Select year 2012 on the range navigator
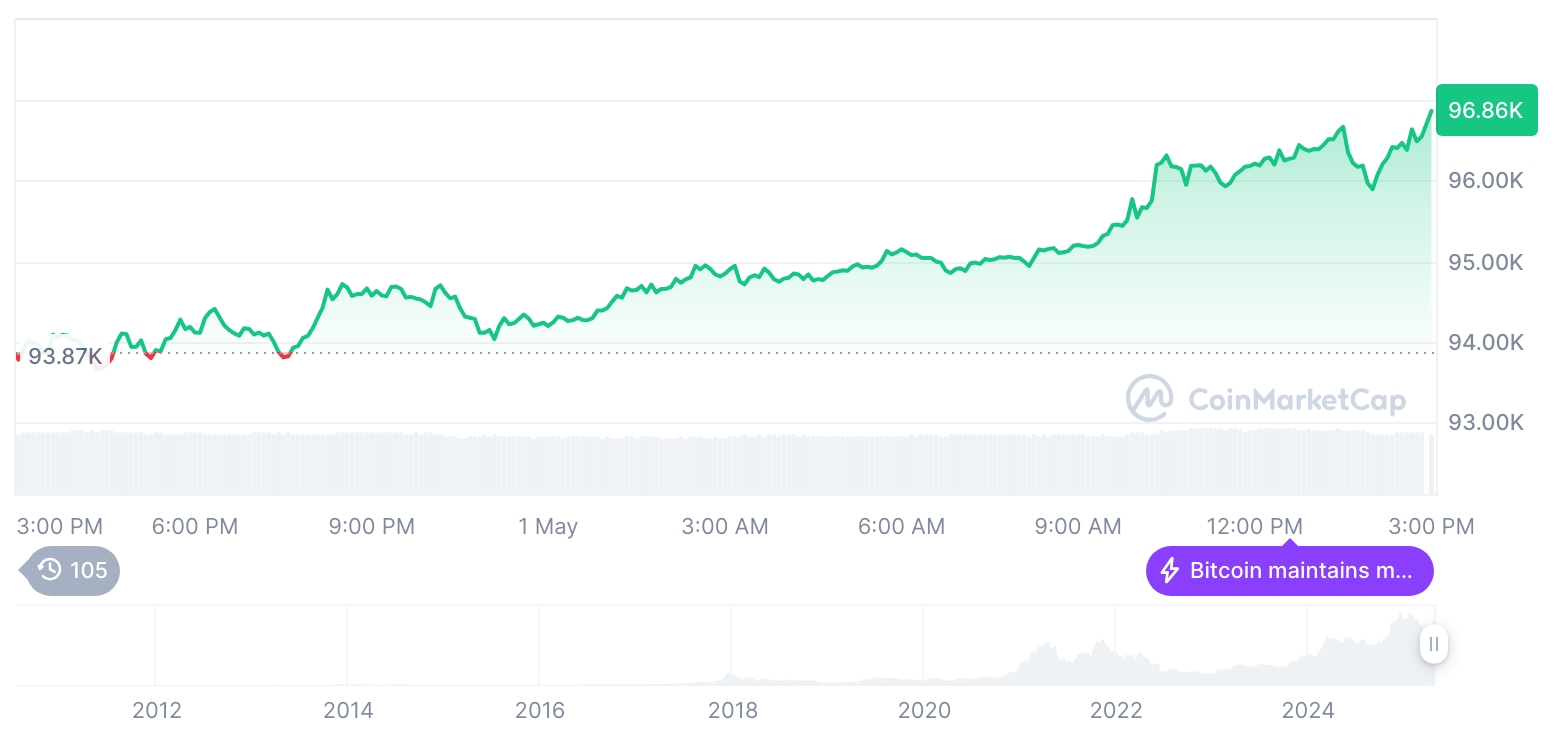 click(x=157, y=711)
